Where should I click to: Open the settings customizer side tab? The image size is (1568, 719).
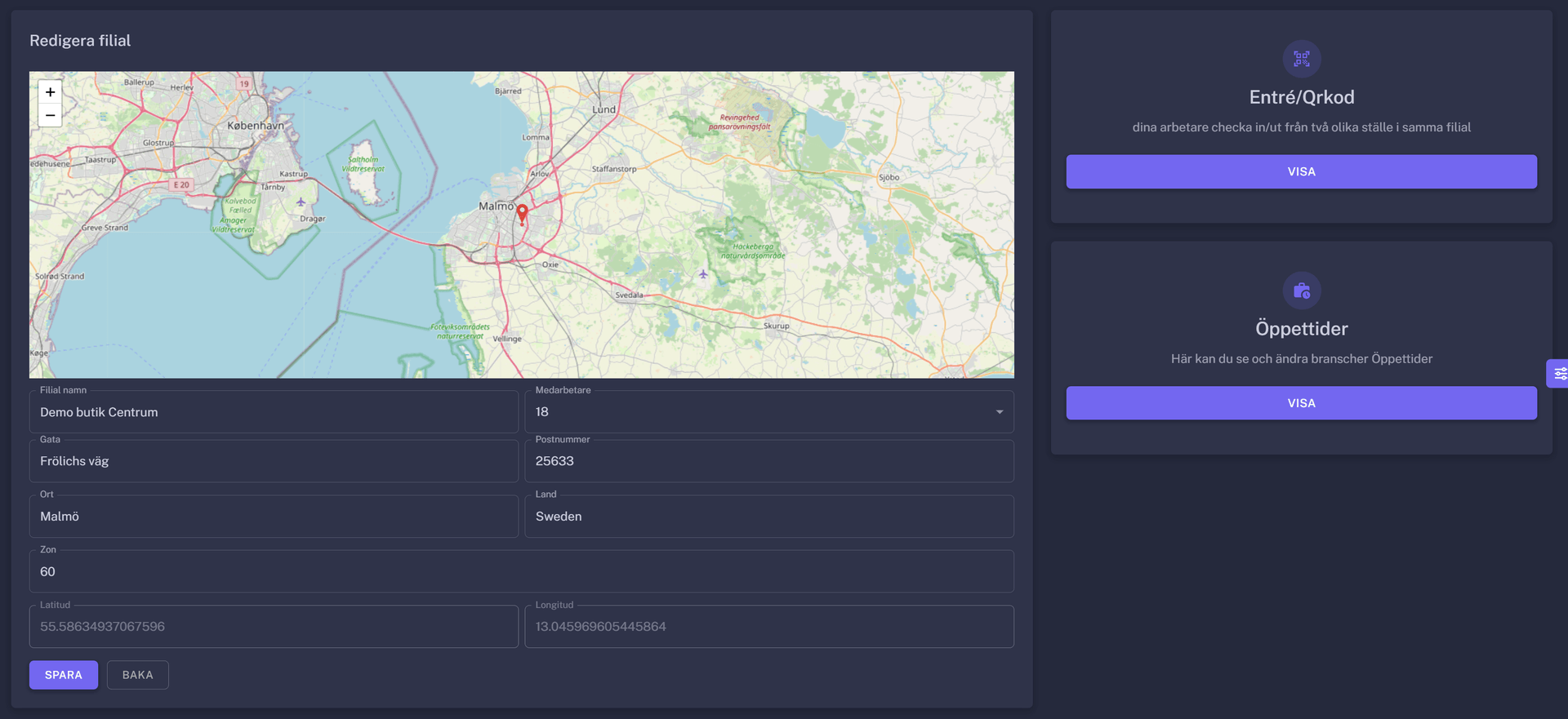[1558, 374]
